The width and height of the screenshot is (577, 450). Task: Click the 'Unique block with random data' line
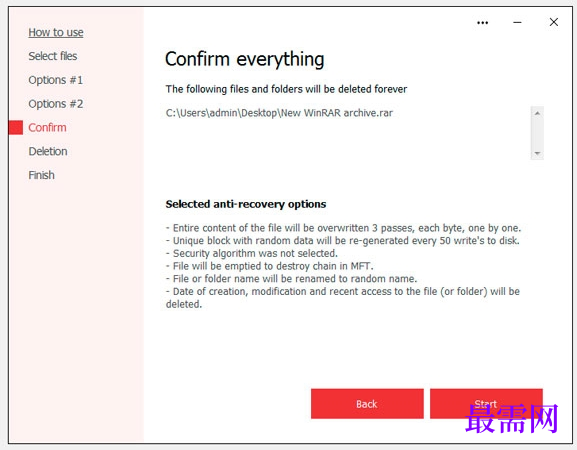[343, 241]
